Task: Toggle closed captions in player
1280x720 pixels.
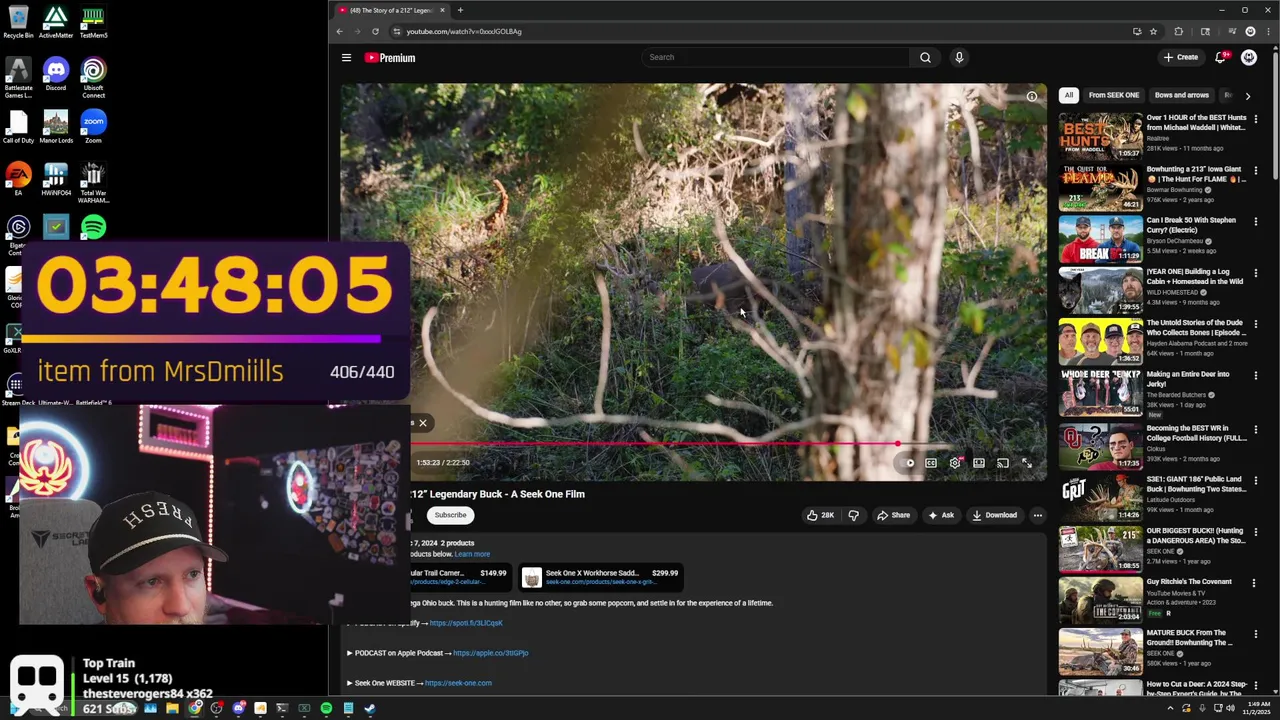Action: pyautogui.click(x=931, y=463)
